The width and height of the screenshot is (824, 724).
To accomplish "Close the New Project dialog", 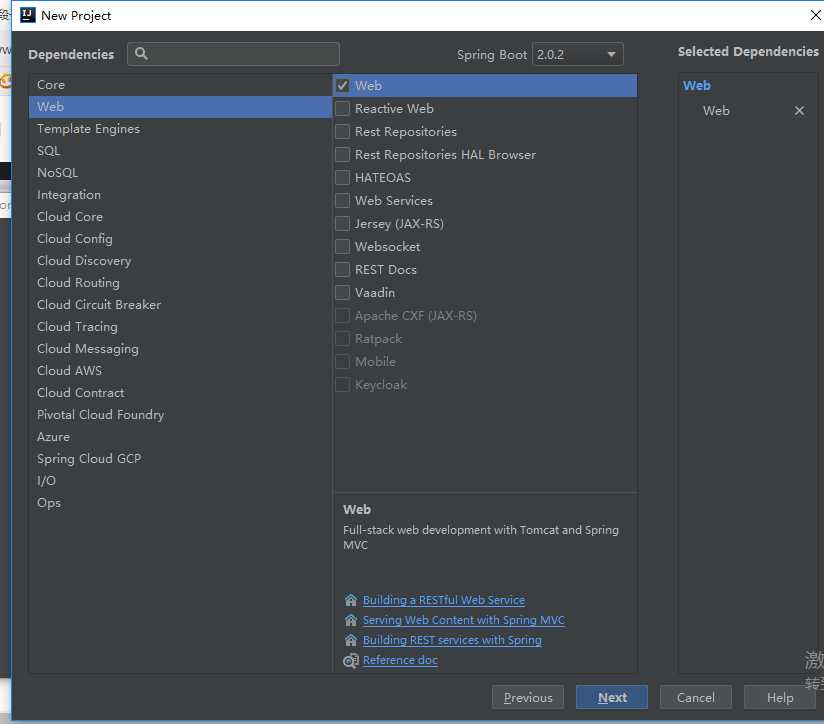I will [815, 15].
